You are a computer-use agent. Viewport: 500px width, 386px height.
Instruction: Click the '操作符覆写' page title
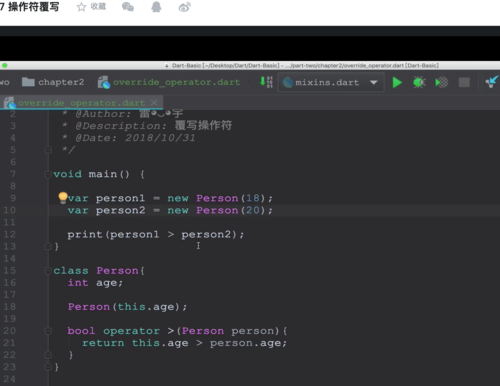pos(33,7)
